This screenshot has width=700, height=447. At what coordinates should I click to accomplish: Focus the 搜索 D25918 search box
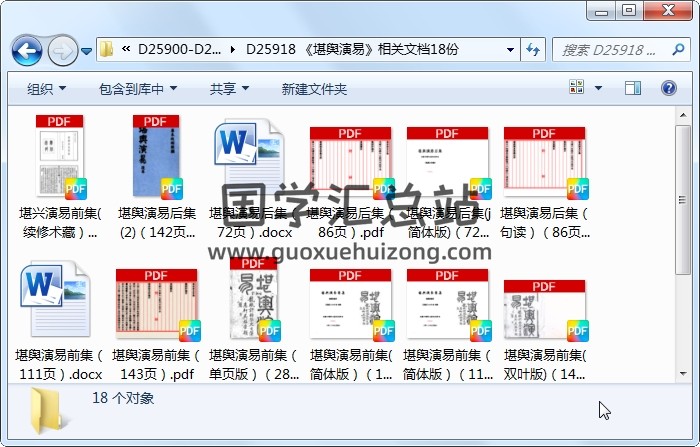coord(607,49)
